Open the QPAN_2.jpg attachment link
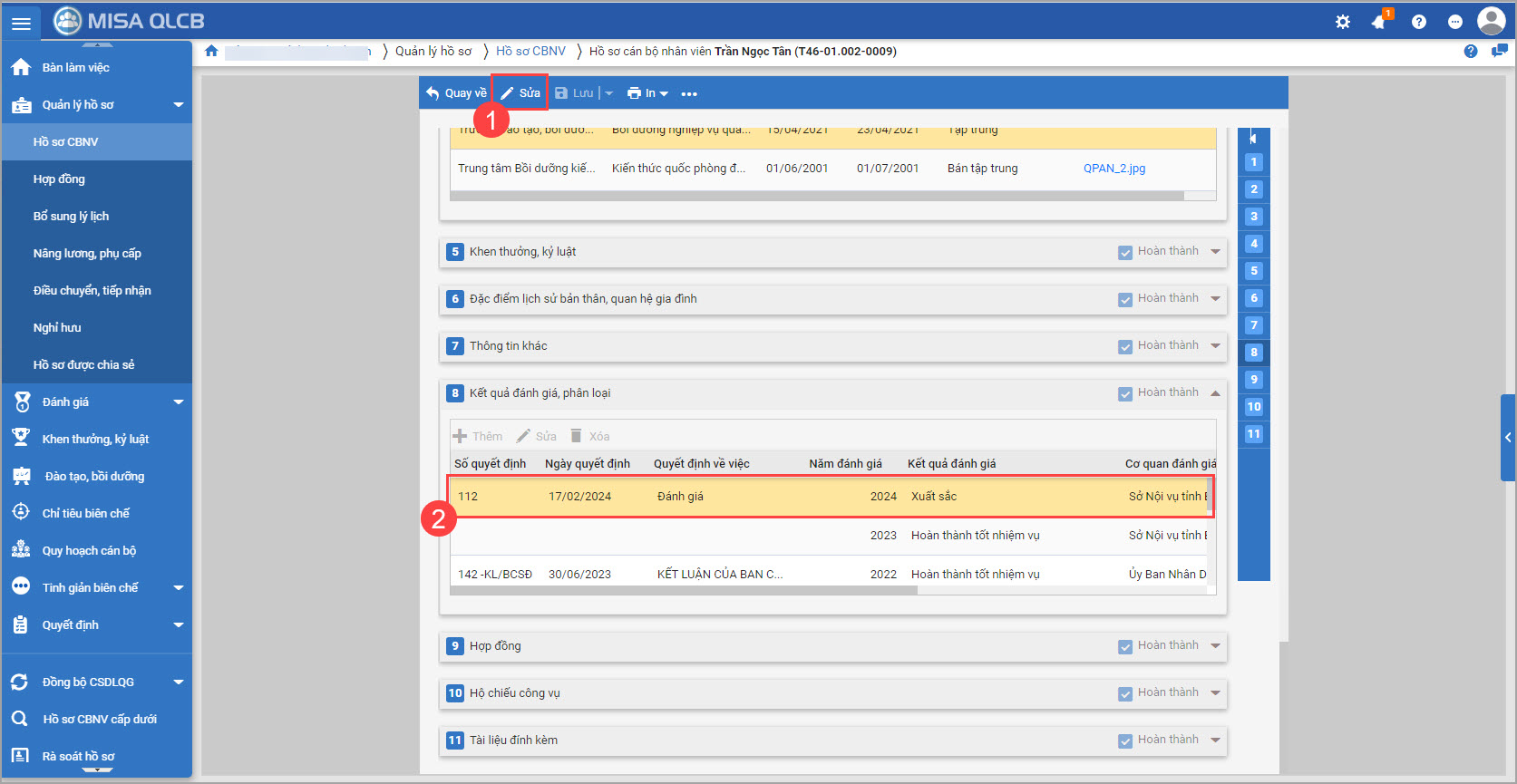Viewport: 1517px width, 784px height. pyautogui.click(x=1114, y=169)
